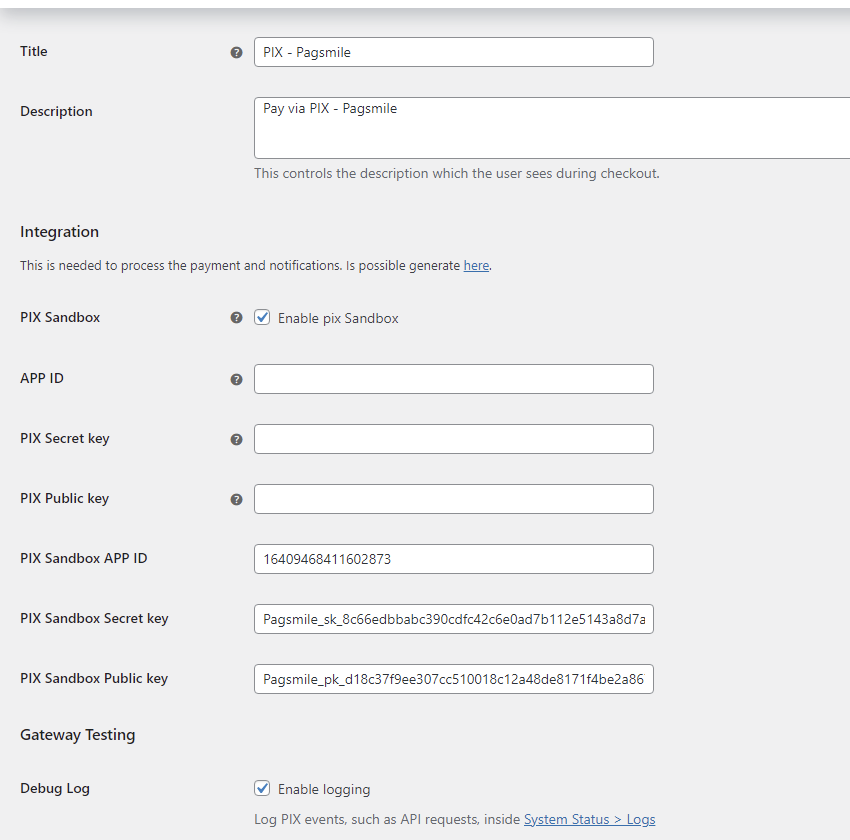Screen dimensions: 850x840
Task: Open the 'here' link under Integration
Action: (476, 266)
